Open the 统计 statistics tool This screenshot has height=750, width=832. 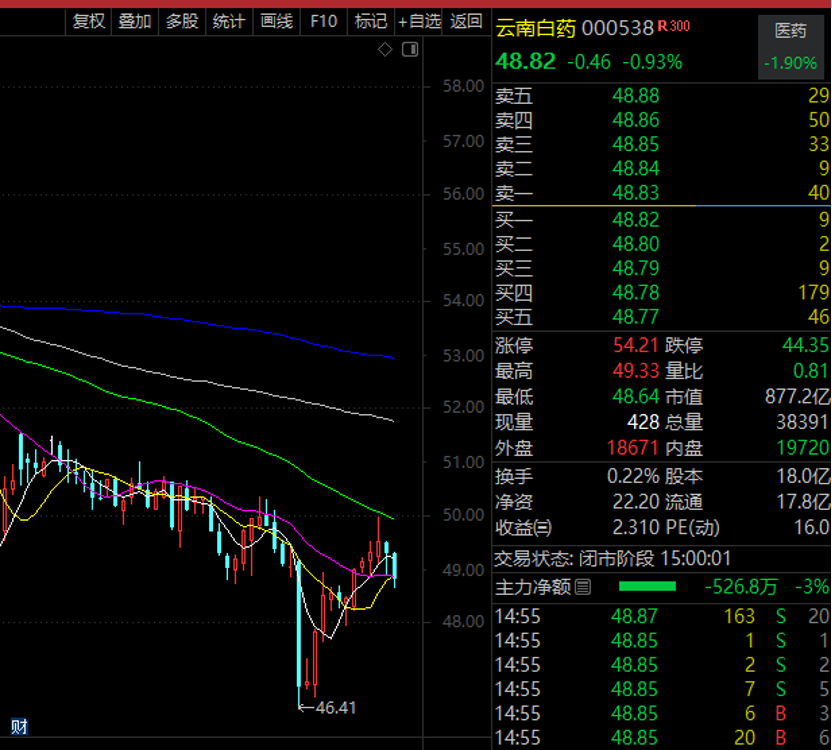229,22
